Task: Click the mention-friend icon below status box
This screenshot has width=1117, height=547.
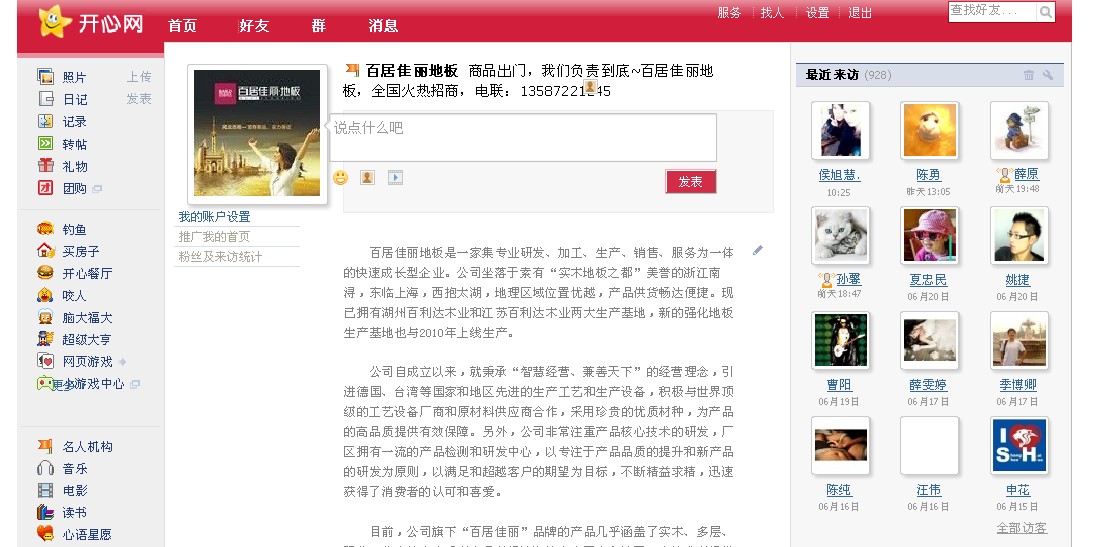Action: (x=367, y=177)
